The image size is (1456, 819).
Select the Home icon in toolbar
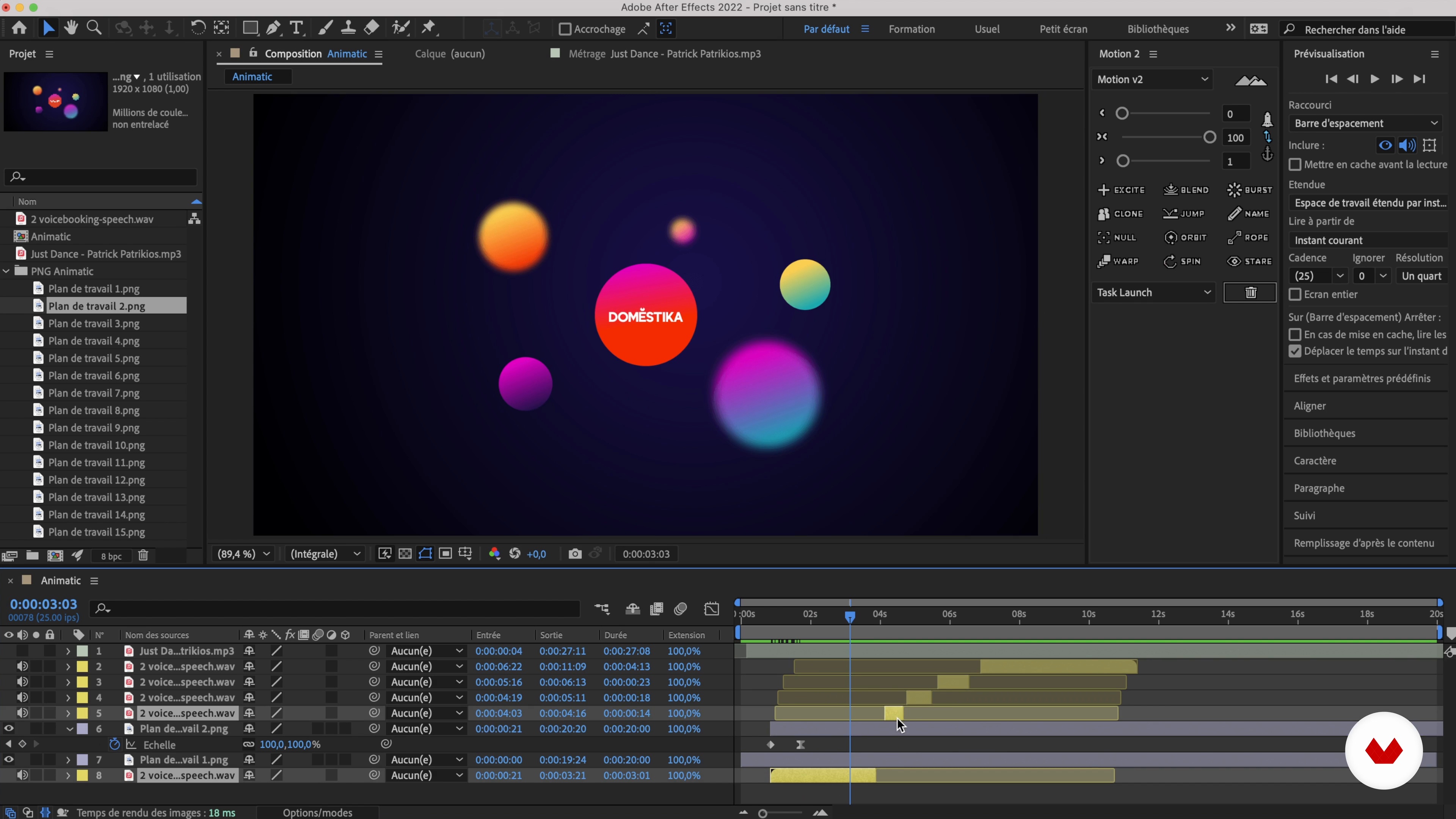point(19,28)
